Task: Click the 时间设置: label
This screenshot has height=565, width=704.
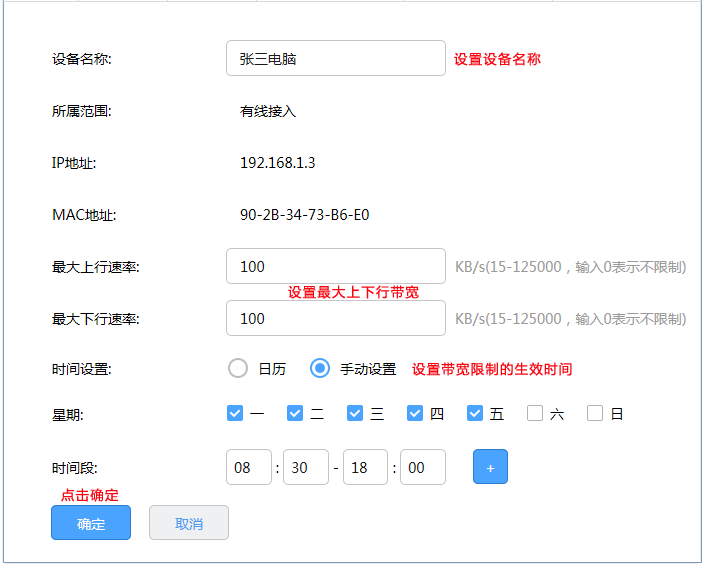Action: click(82, 369)
